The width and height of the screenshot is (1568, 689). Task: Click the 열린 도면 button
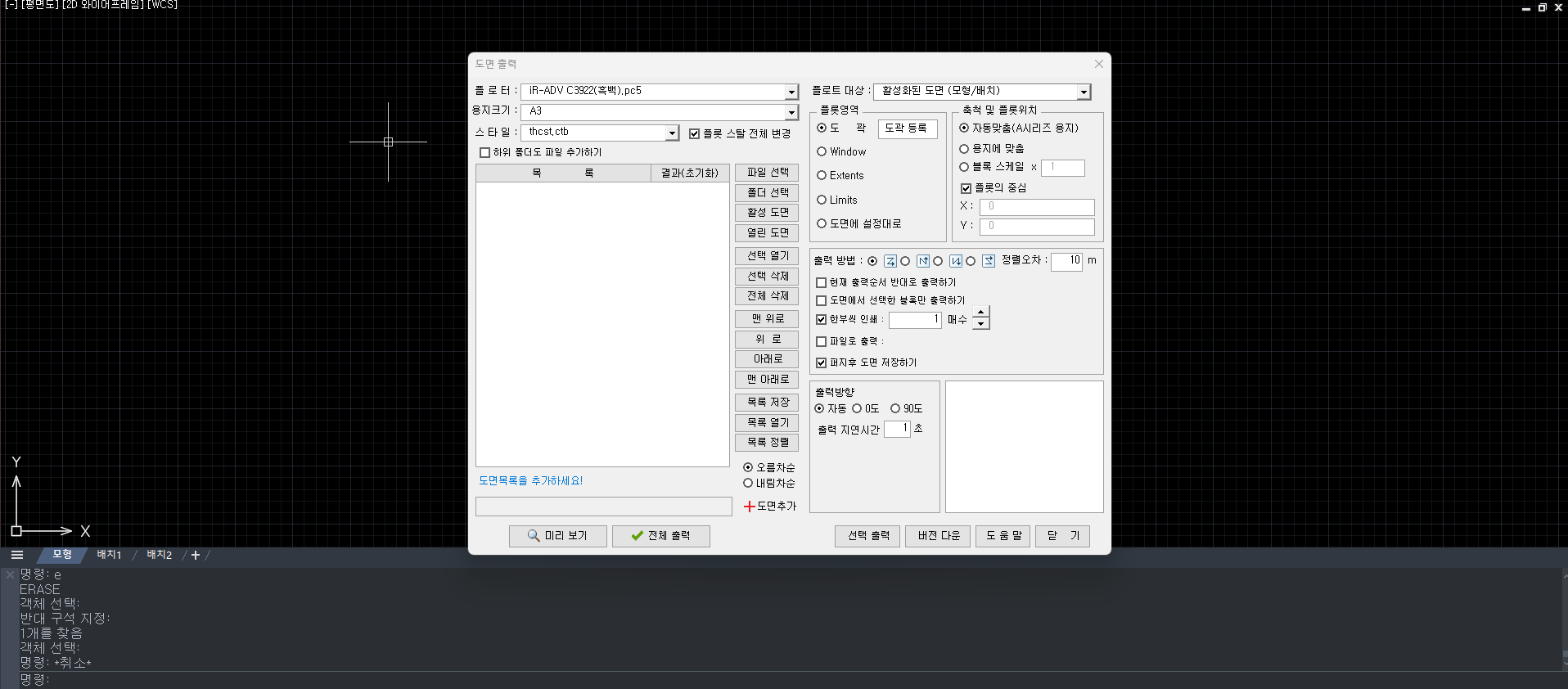767,233
